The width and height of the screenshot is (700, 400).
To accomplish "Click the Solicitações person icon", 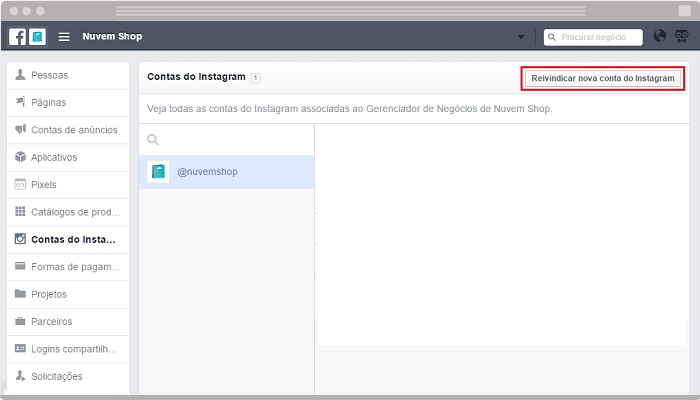I will pos(20,375).
